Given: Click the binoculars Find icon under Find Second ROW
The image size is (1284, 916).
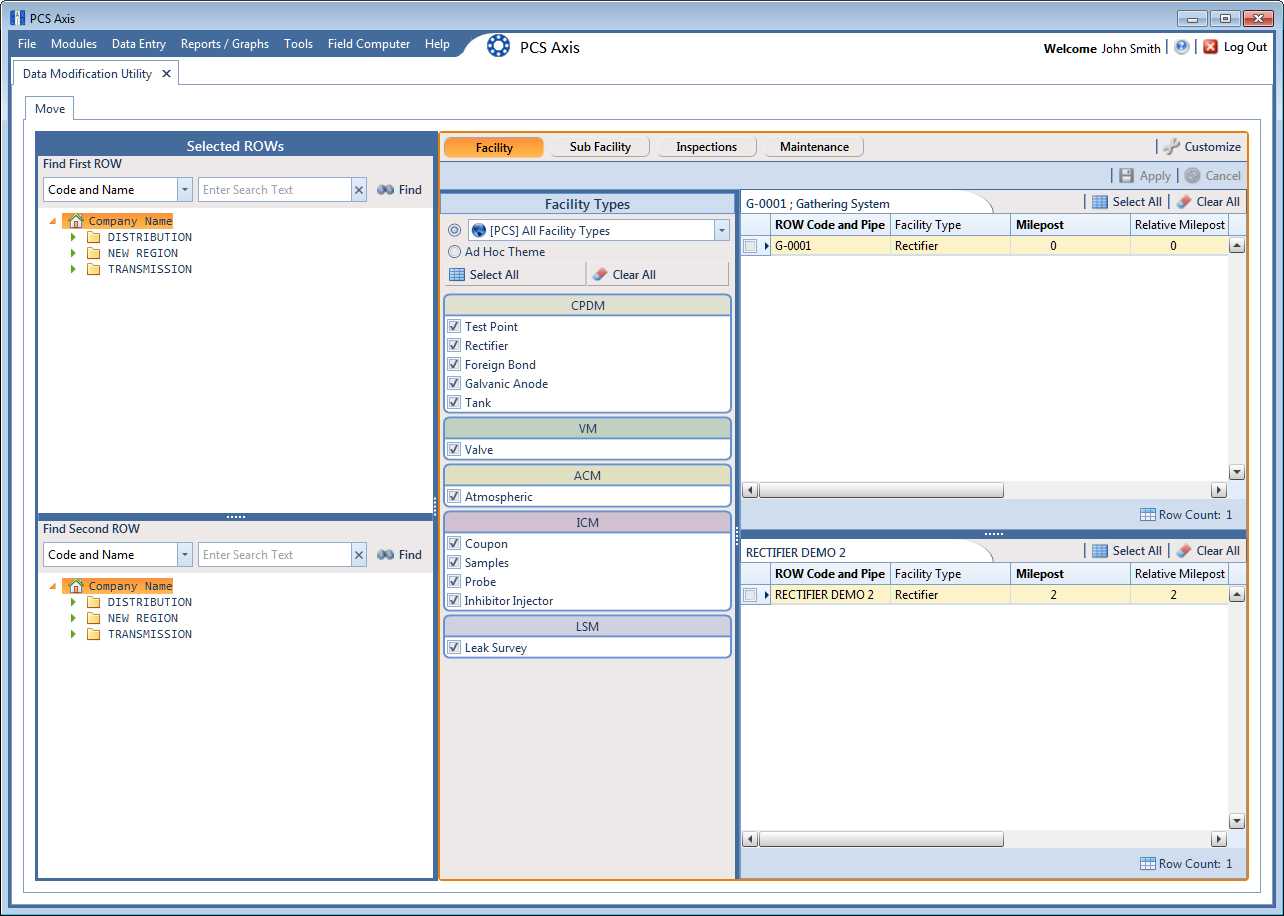Looking at the screenshot, I should pos(385,555).
